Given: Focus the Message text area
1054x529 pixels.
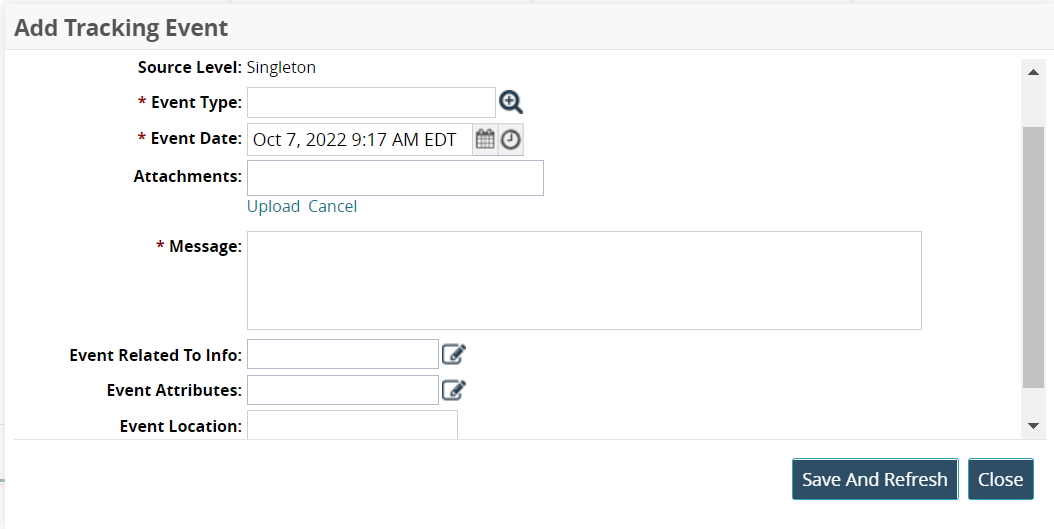Looking at the screenshot, I should (584, 280).
